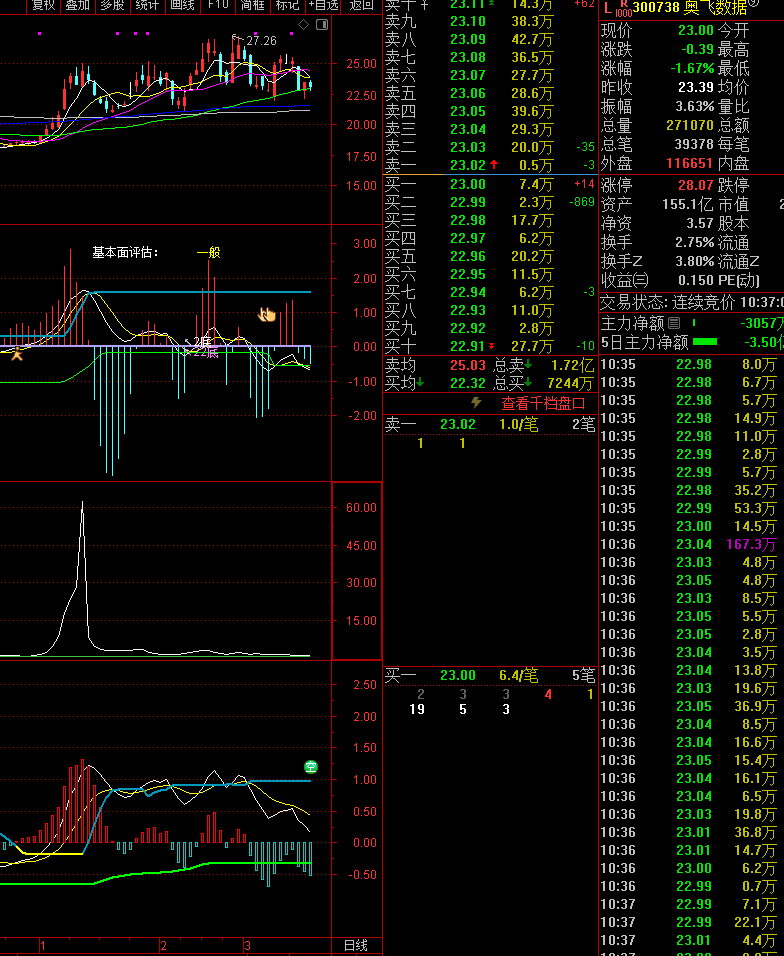Select the 10:37 trade with 22.1万
Image resolution: width=784 pixels, height=956 pixels.
click(691, 922)
